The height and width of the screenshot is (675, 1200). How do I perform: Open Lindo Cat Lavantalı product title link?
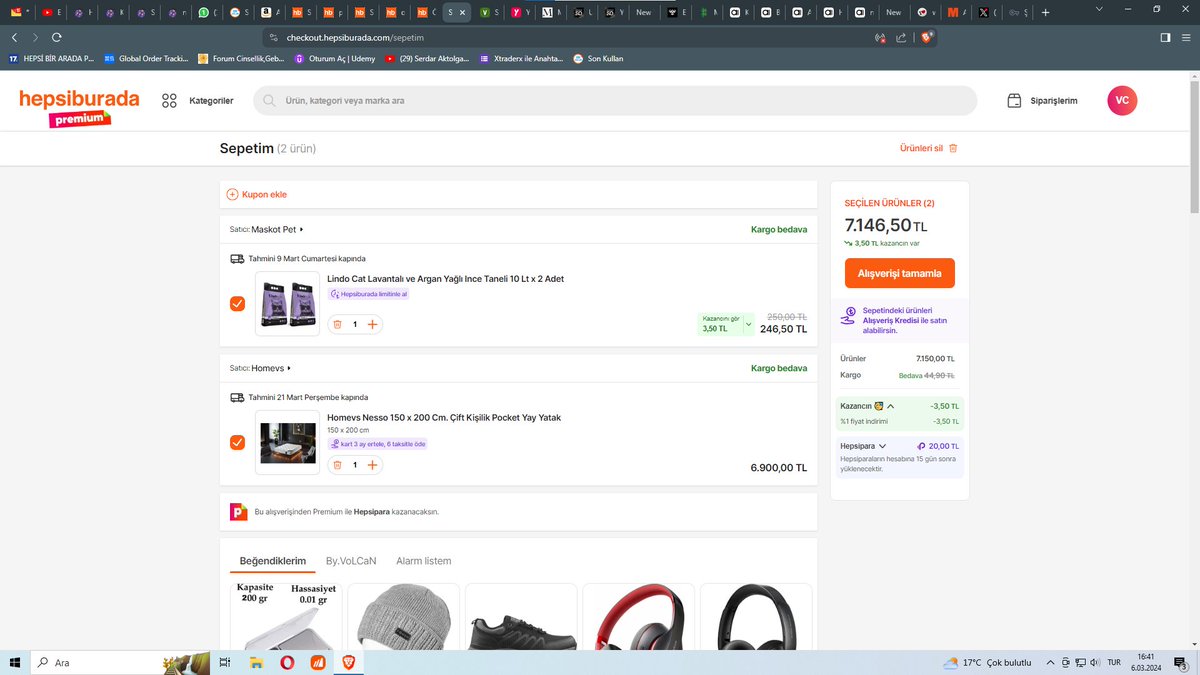coord(445,279)
